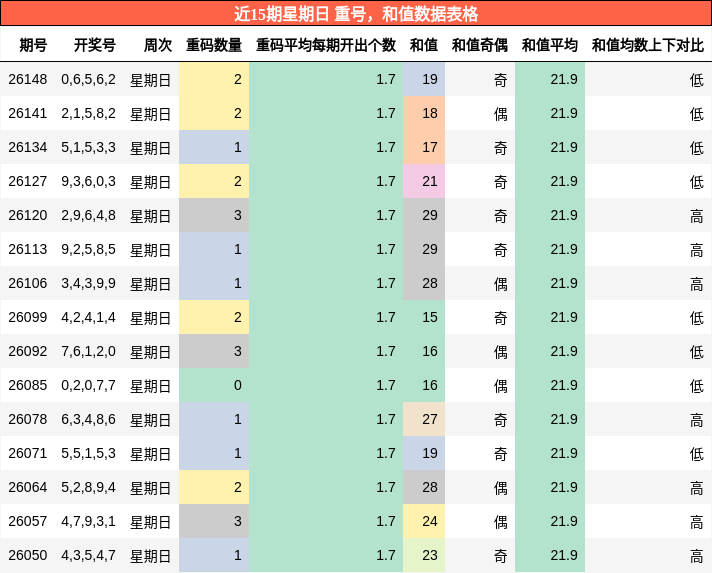Select the 重码数量 cell 3 in row 26120
Viewport: 712px width, 573px height.
(x=214, y=215)
